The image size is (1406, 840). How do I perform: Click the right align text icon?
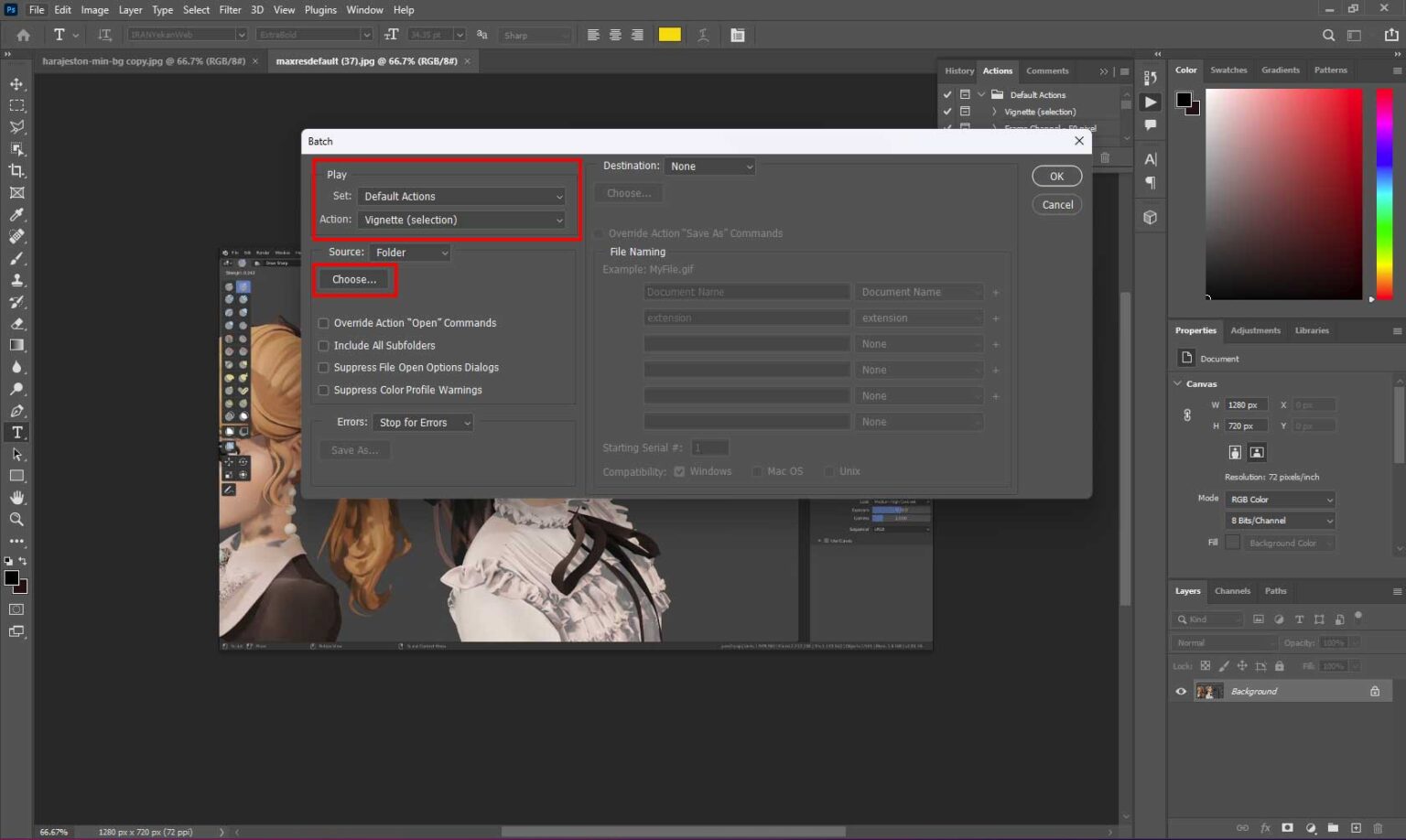637,35
